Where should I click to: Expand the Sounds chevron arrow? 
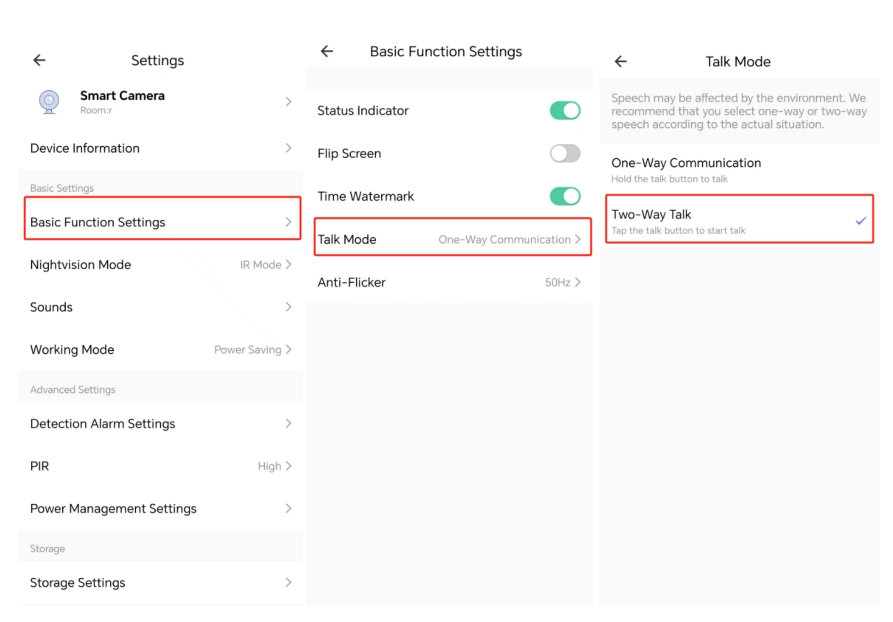pos(288,307)
